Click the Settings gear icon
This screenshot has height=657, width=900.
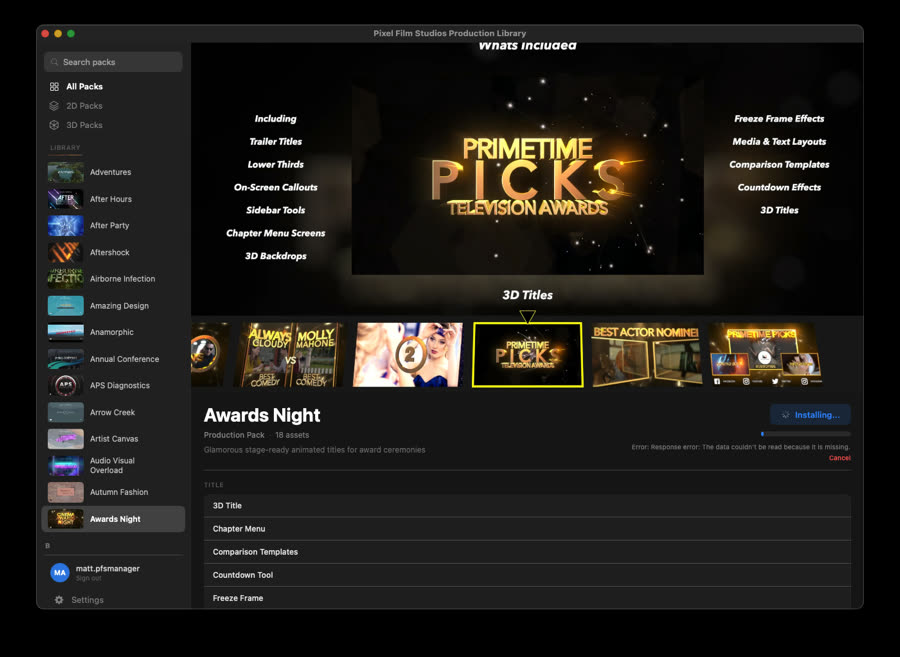tap(59, 600)
